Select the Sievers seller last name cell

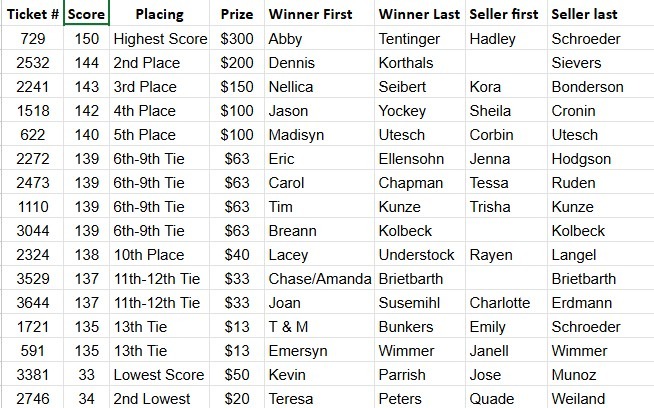coord(578,63)
